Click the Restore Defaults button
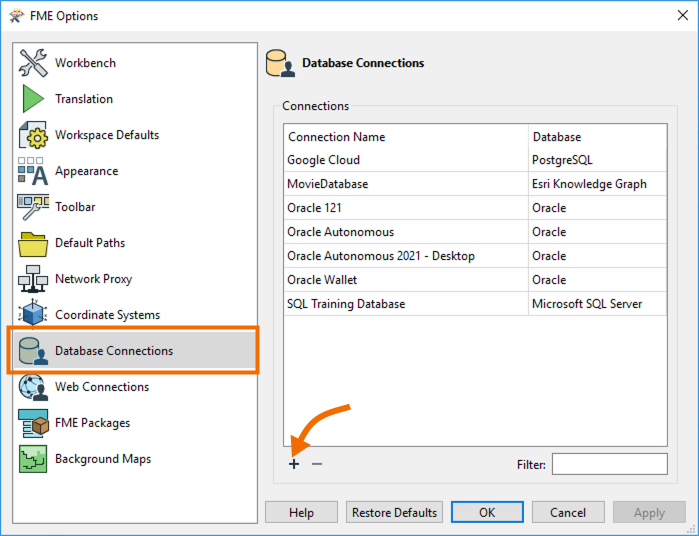This screenshot has width=699, height=536. [394, 512]
